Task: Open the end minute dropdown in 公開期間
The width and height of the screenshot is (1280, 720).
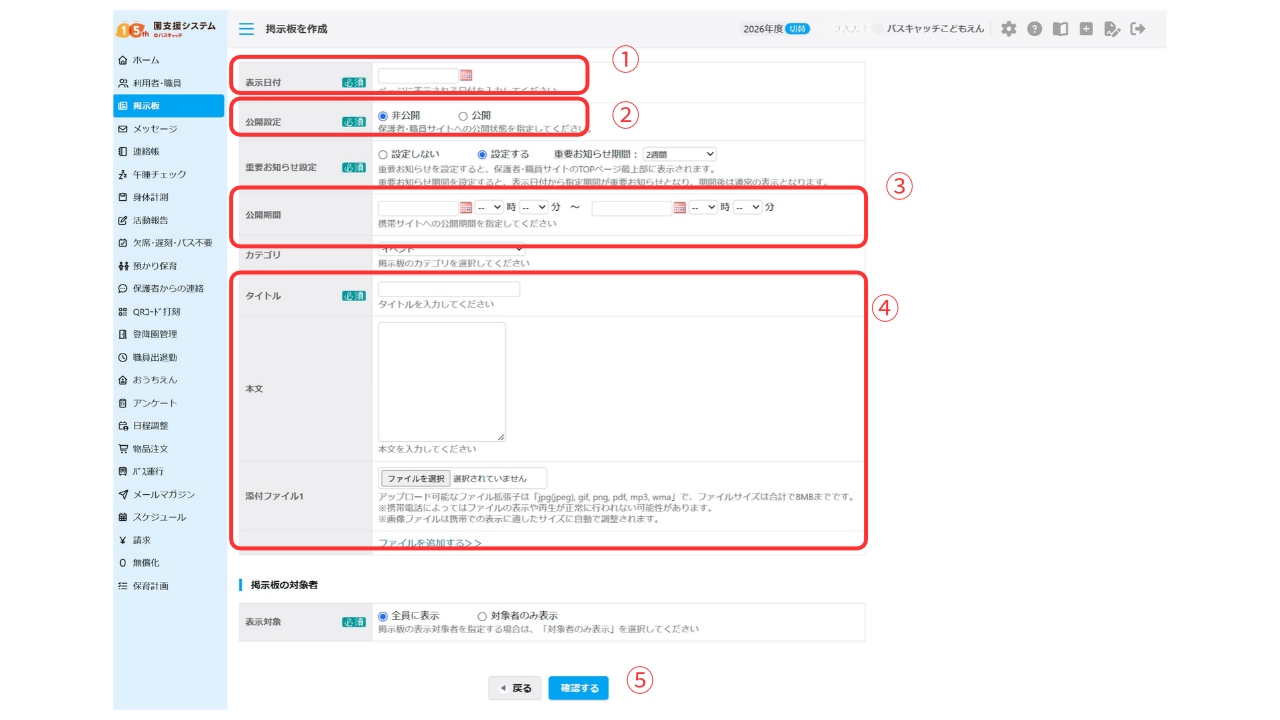Action: [748, 207]
